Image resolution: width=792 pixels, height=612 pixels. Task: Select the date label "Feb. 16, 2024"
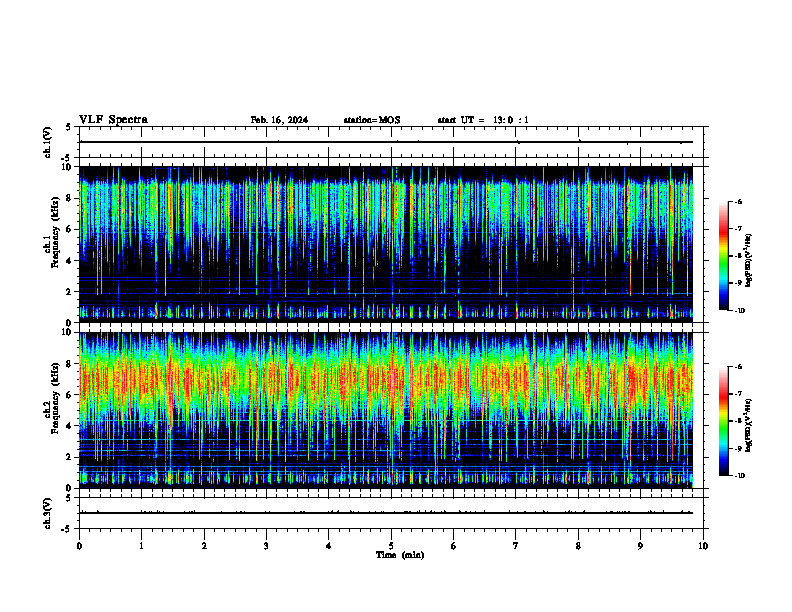tap(279, 120)
